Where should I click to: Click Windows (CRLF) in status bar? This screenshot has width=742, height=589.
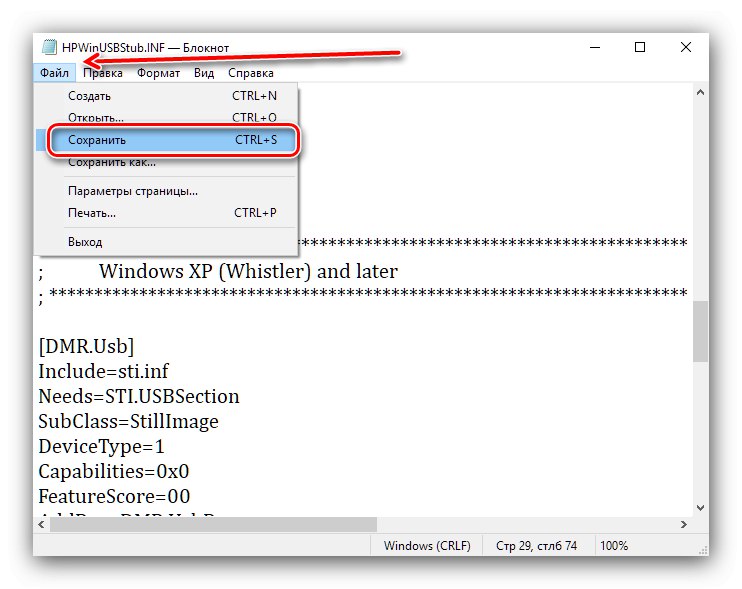427,546
